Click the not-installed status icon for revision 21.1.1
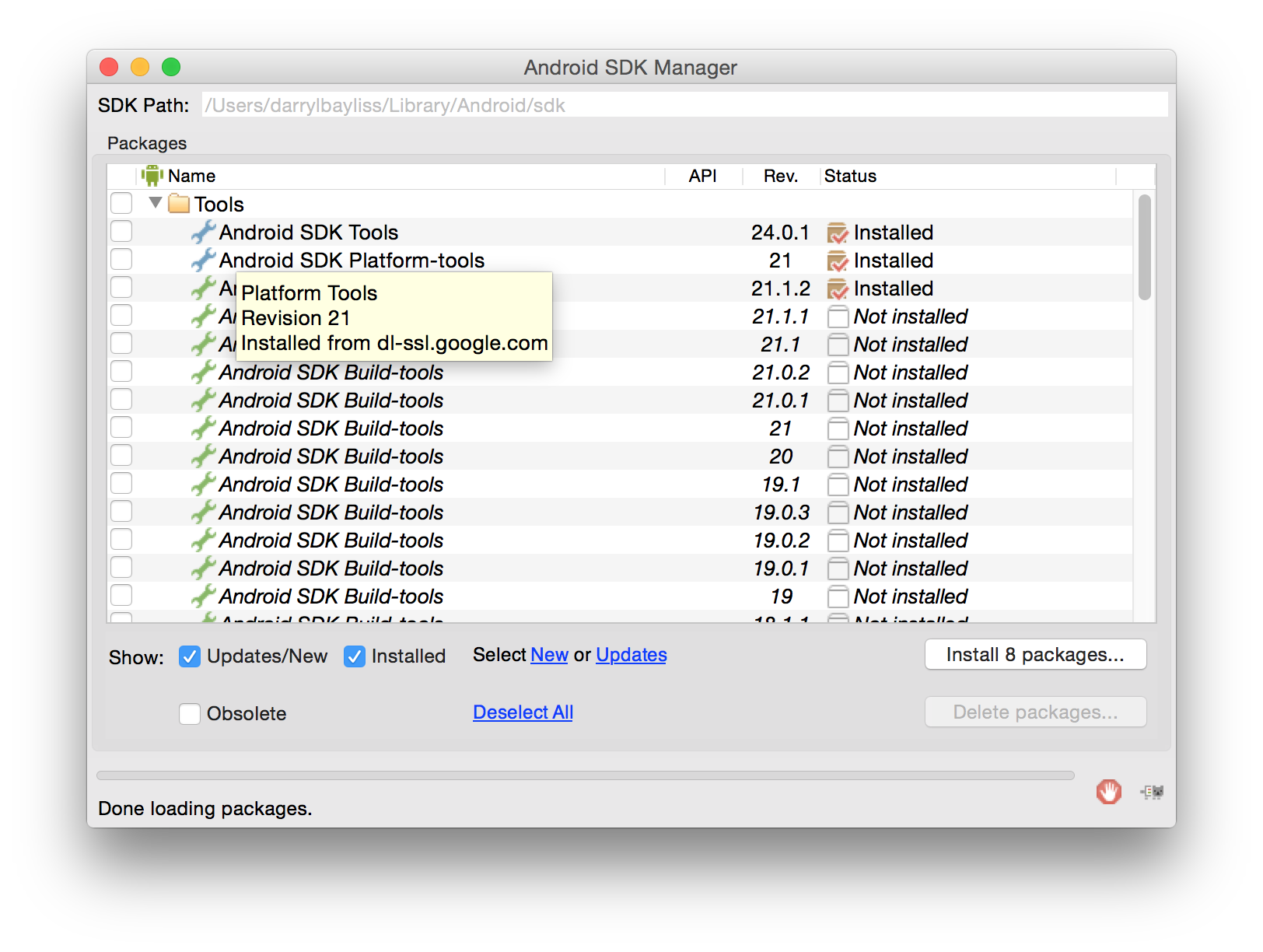The height and width of the screenshot is (952, 1263). [838, 317]
